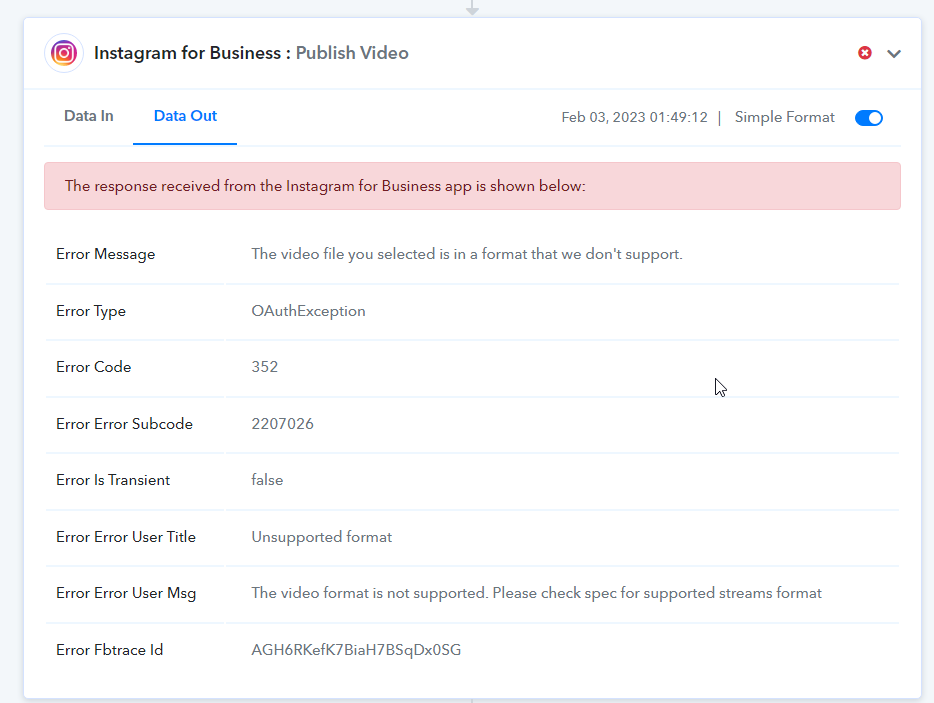Select the Error Fbtrace Id label
Screen dimensions: 934x703
(110, 650)
